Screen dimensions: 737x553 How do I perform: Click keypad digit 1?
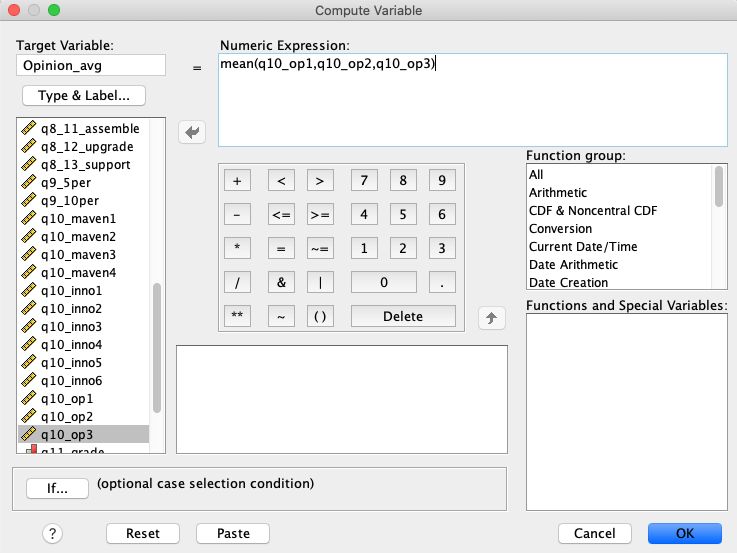[x=364, y=248]
